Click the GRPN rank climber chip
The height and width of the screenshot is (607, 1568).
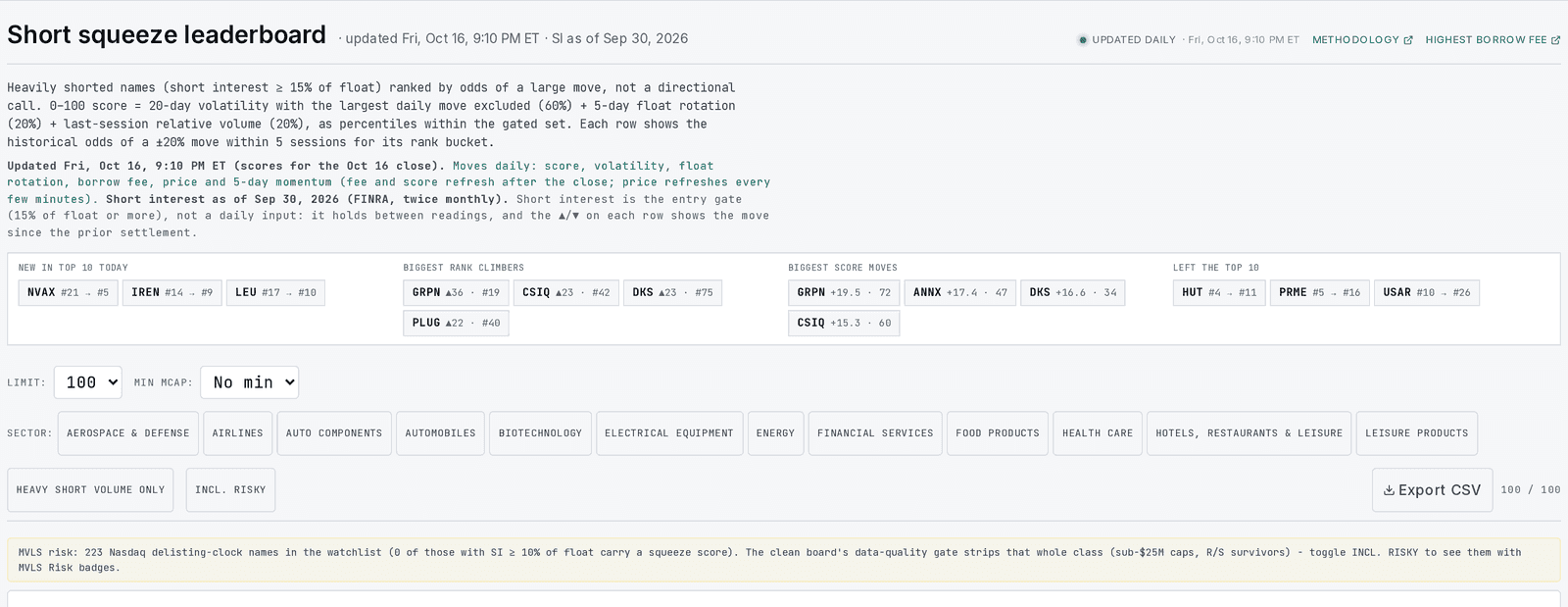tap(456, 293)
